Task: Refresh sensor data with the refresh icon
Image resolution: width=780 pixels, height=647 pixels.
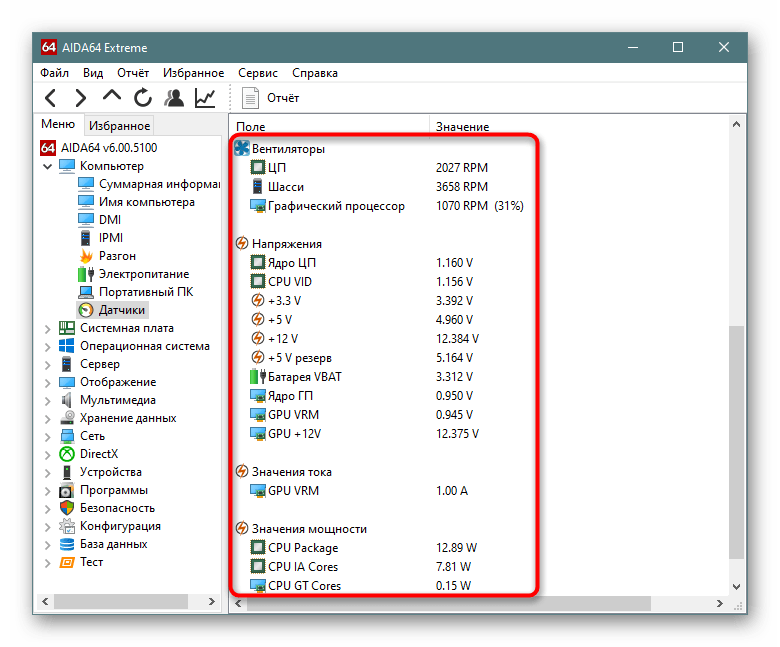Action: pos(143,97)
